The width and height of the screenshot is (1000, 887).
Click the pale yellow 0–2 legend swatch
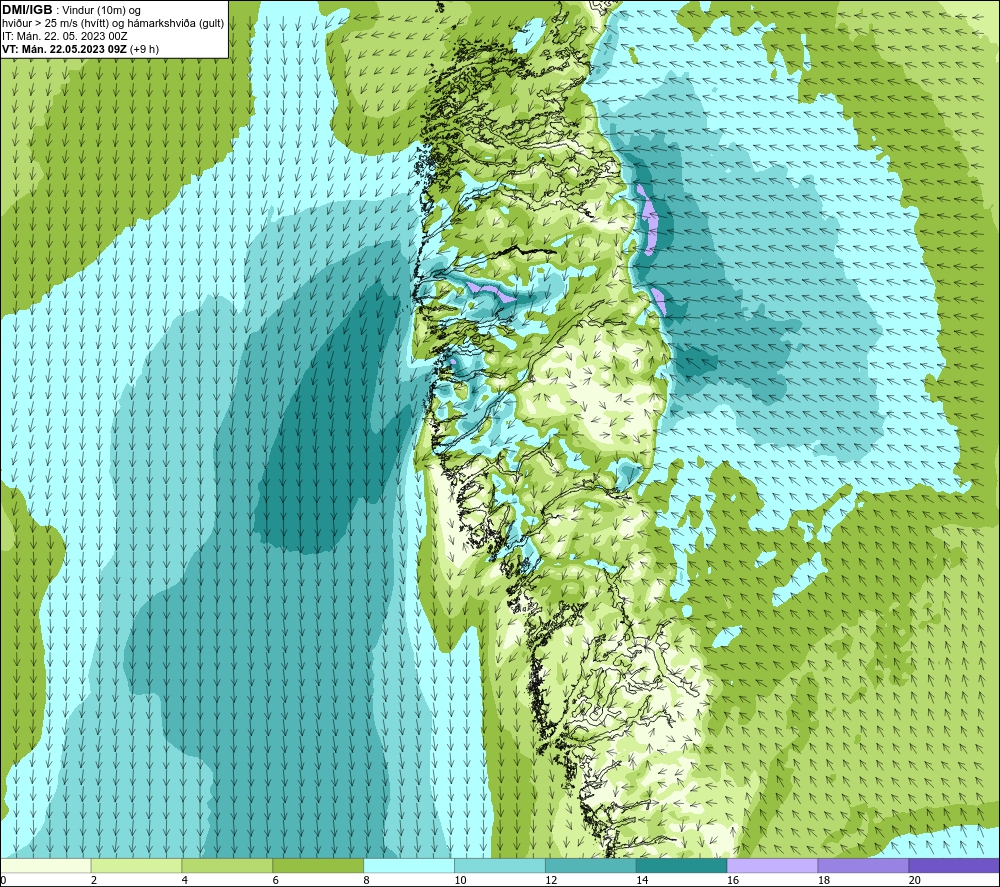(x=46, y=866)
